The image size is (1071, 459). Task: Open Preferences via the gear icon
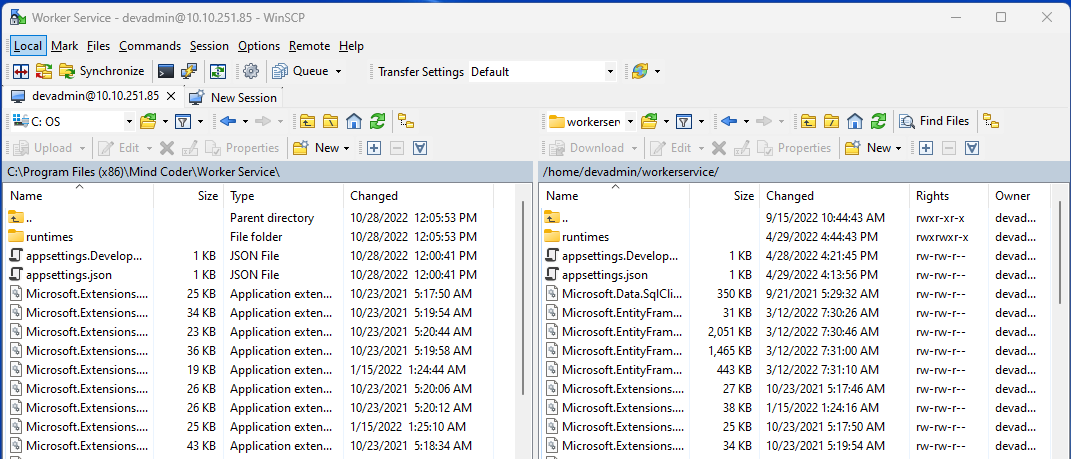tap(251, 71)
